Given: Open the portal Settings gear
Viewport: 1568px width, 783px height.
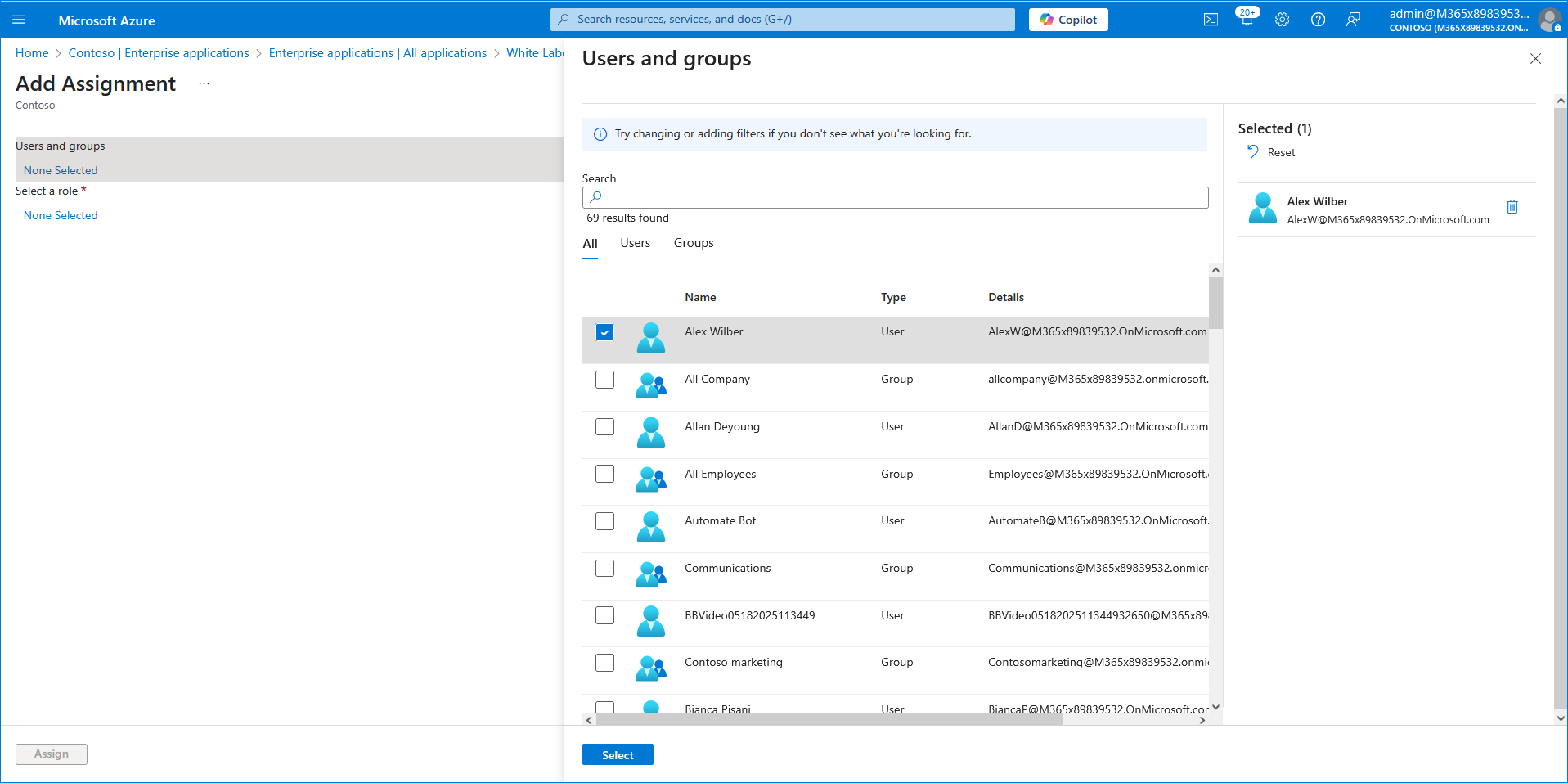Looking at the screenshot, I should 1282,20.
